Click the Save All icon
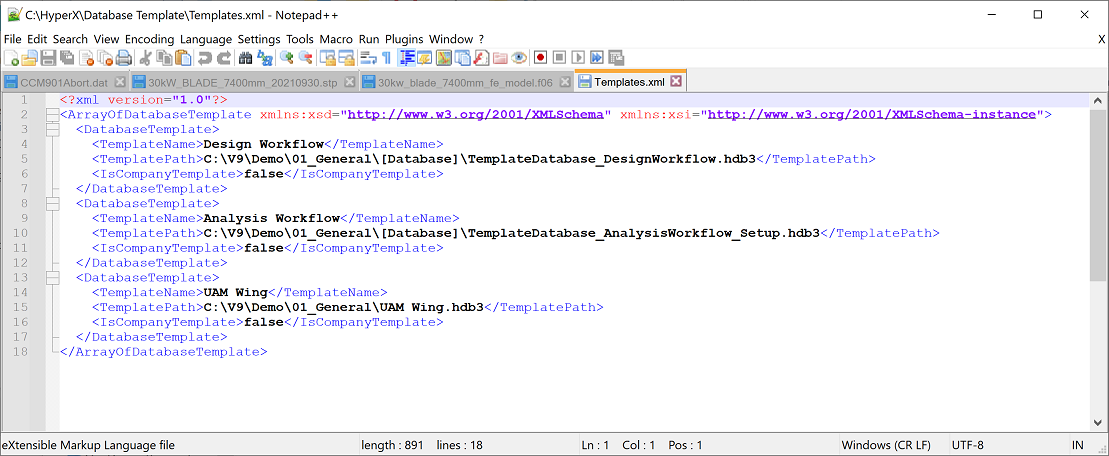Viewport: 1109px width, 456px height. coord(67,57)
